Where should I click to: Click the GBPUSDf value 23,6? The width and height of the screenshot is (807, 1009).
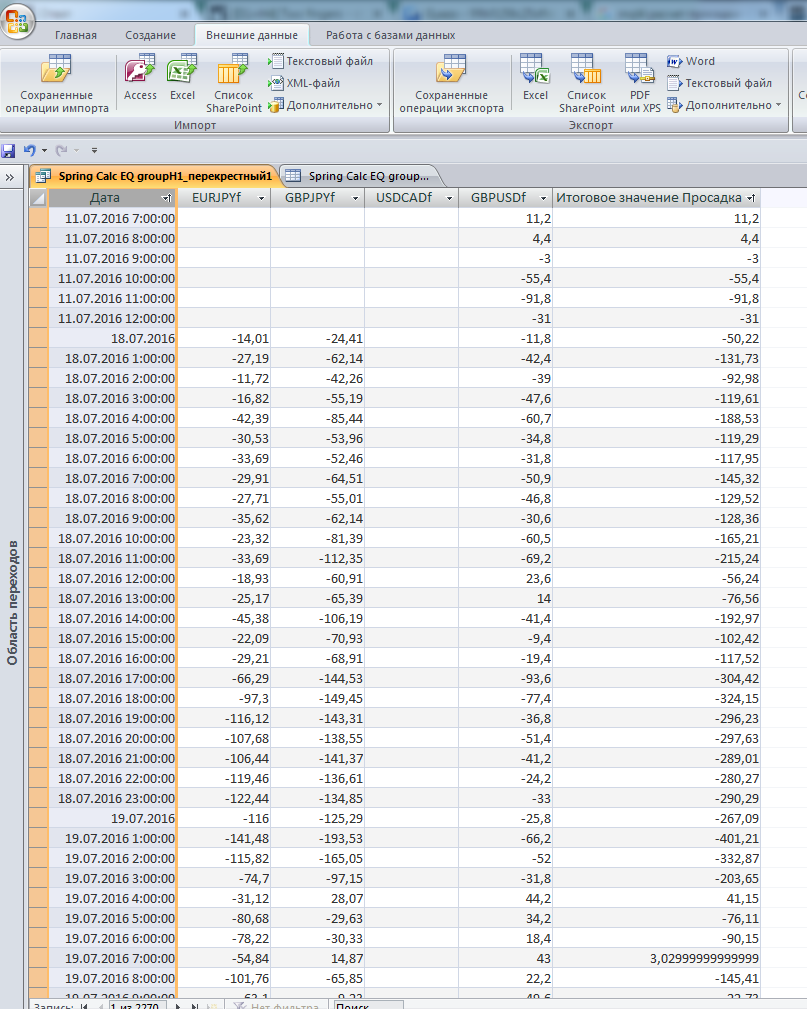click(x=506, y=579)
